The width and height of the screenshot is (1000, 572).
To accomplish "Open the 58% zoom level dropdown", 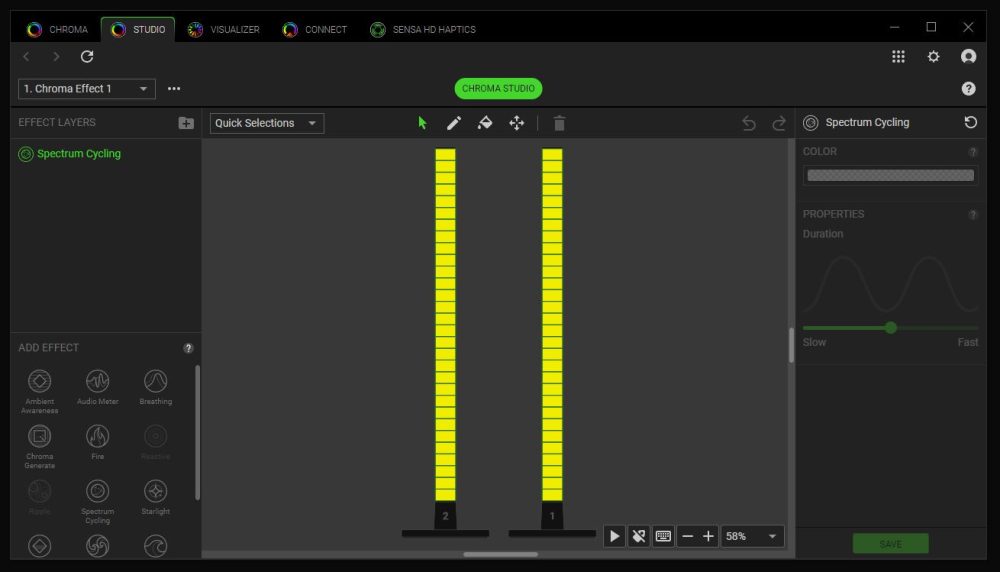I will coord(752,537).
